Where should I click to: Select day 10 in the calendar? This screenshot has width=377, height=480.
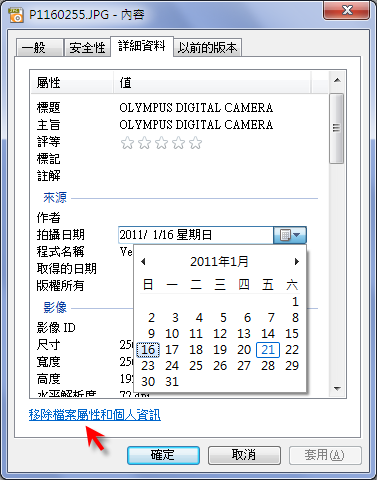tap(172, 334)
